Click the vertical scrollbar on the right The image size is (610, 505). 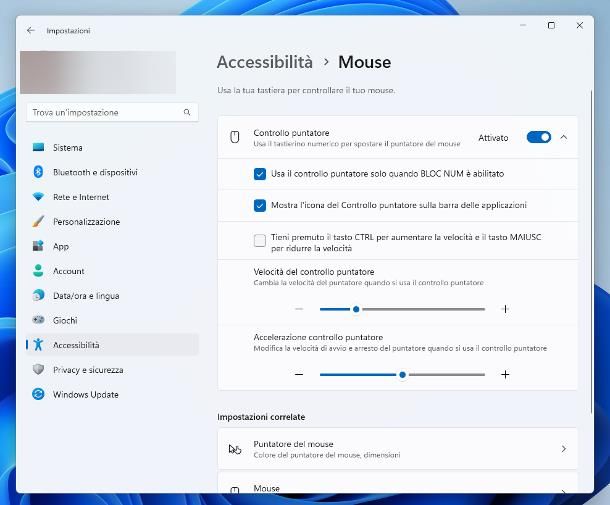(592, 251)
